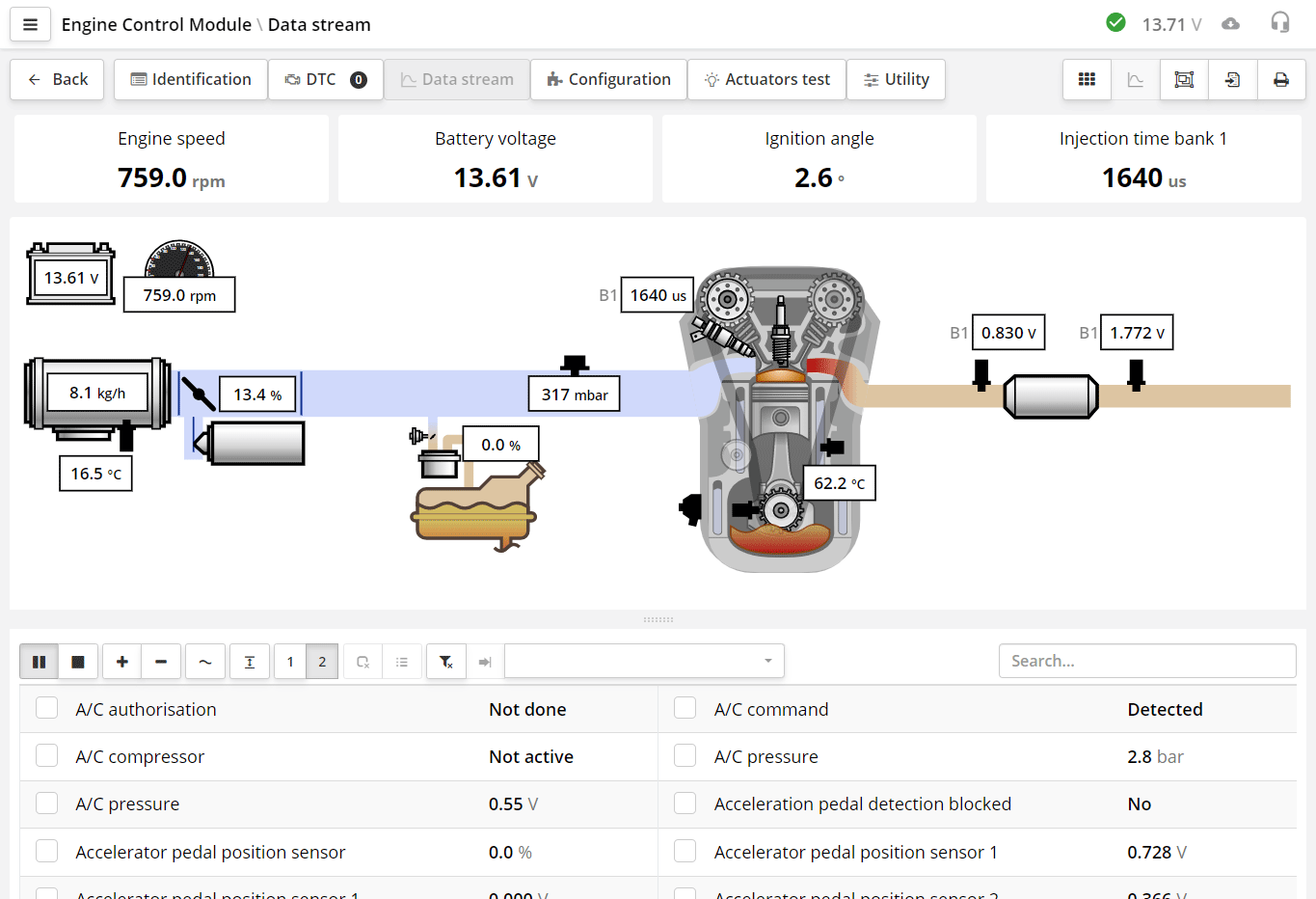Select Accelerator pedal position sensor checkbox
Screen dimensions: 1316x899
pyautogui.click(x=46, y=851)
